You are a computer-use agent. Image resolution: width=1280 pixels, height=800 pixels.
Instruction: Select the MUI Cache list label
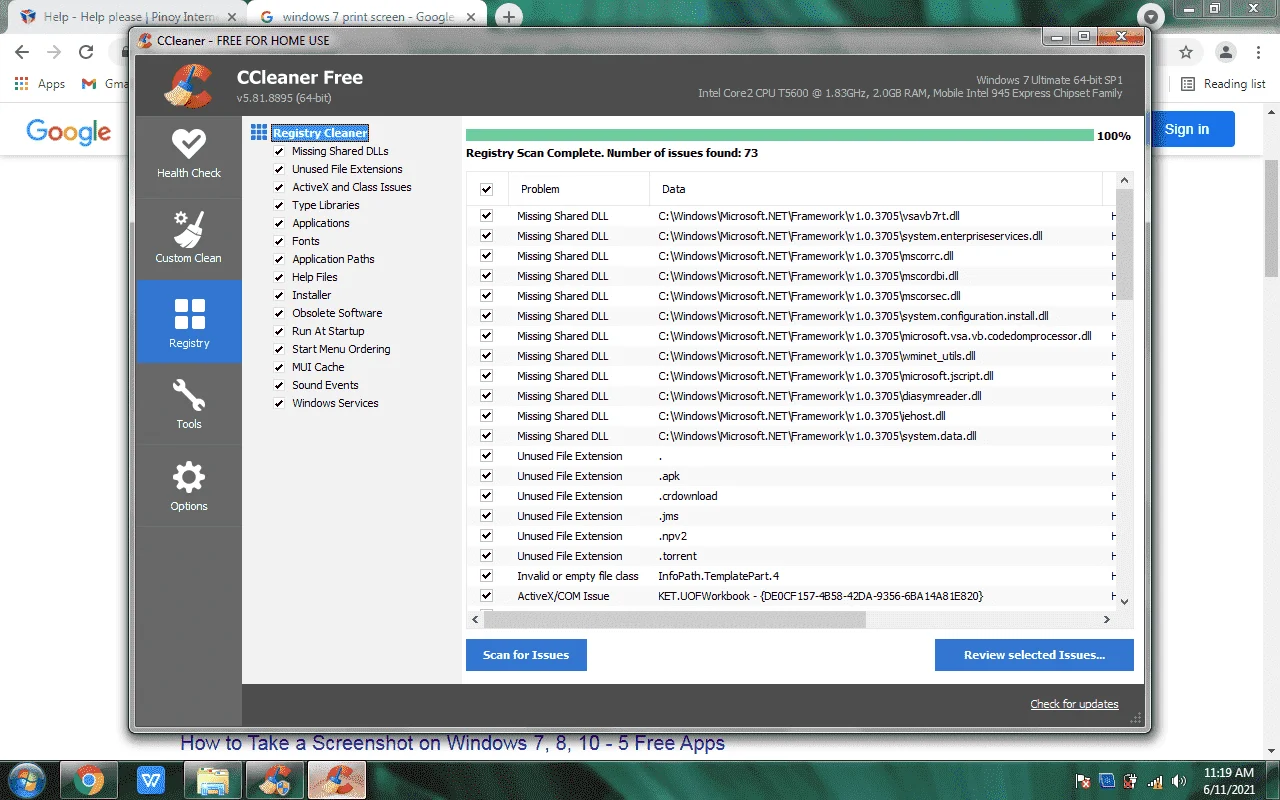(x=318, y=367)
